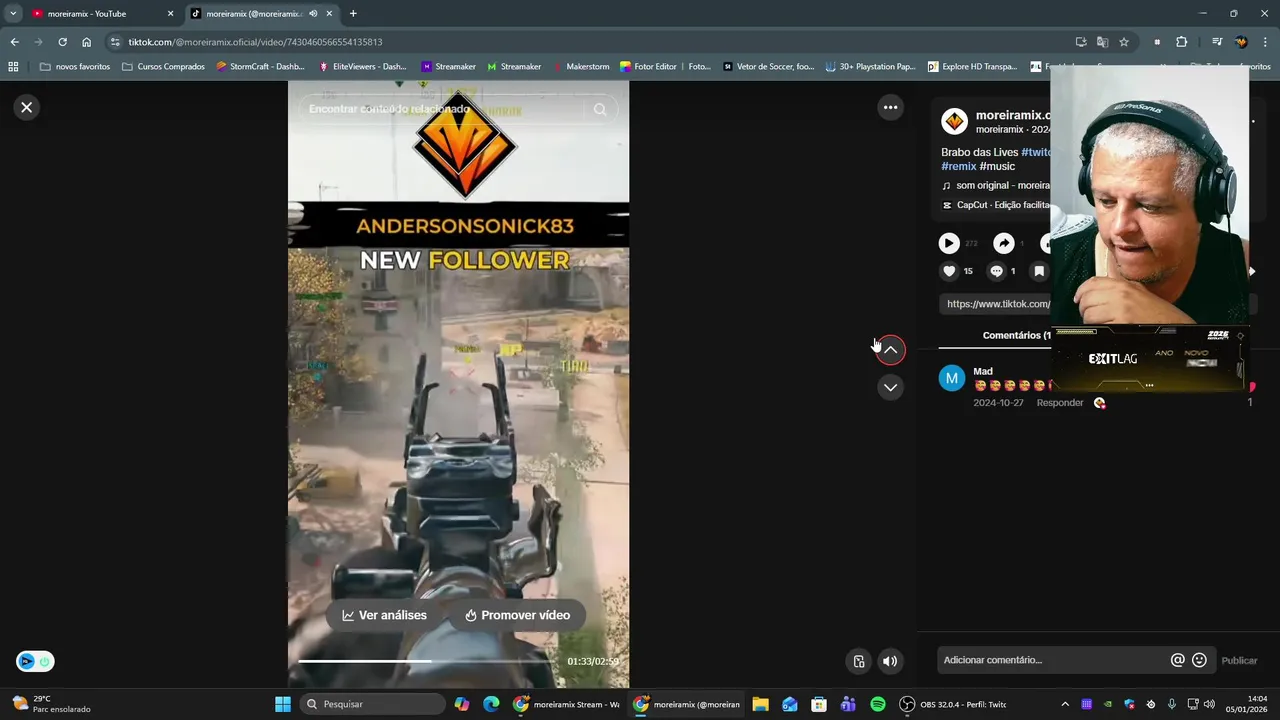Click the Publicar button
1280x720 pixels.
coord(1239,660)
